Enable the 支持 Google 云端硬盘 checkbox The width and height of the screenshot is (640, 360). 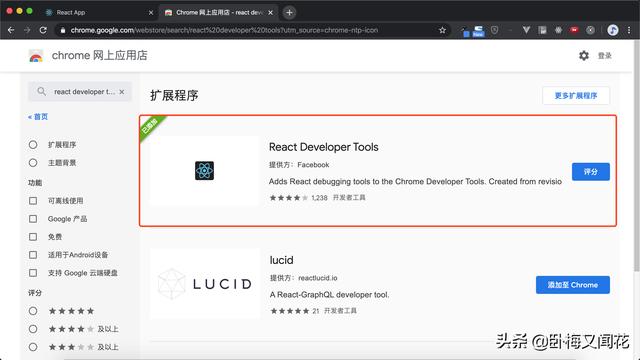pos(33,273)
